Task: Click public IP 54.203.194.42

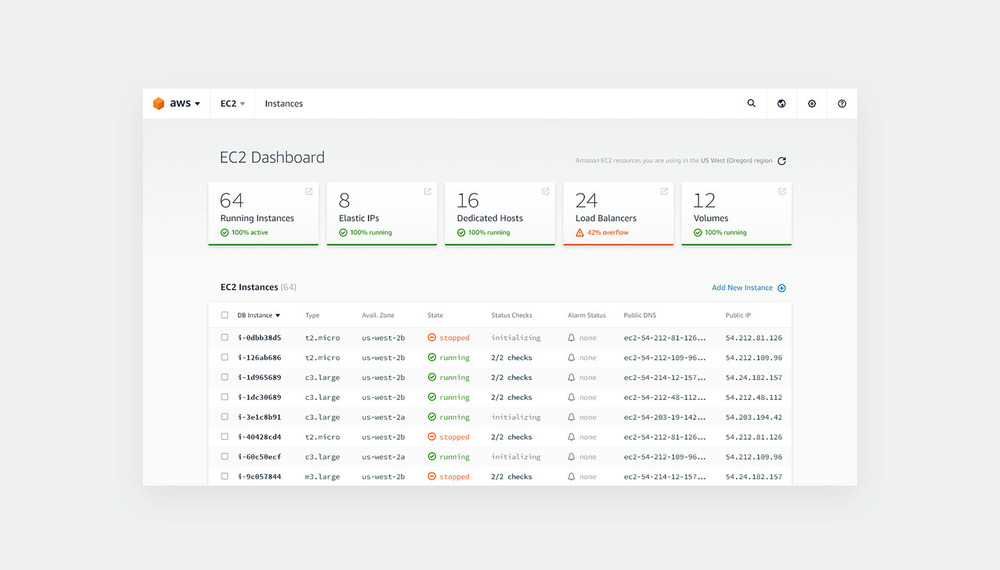Action: [754, 417]
